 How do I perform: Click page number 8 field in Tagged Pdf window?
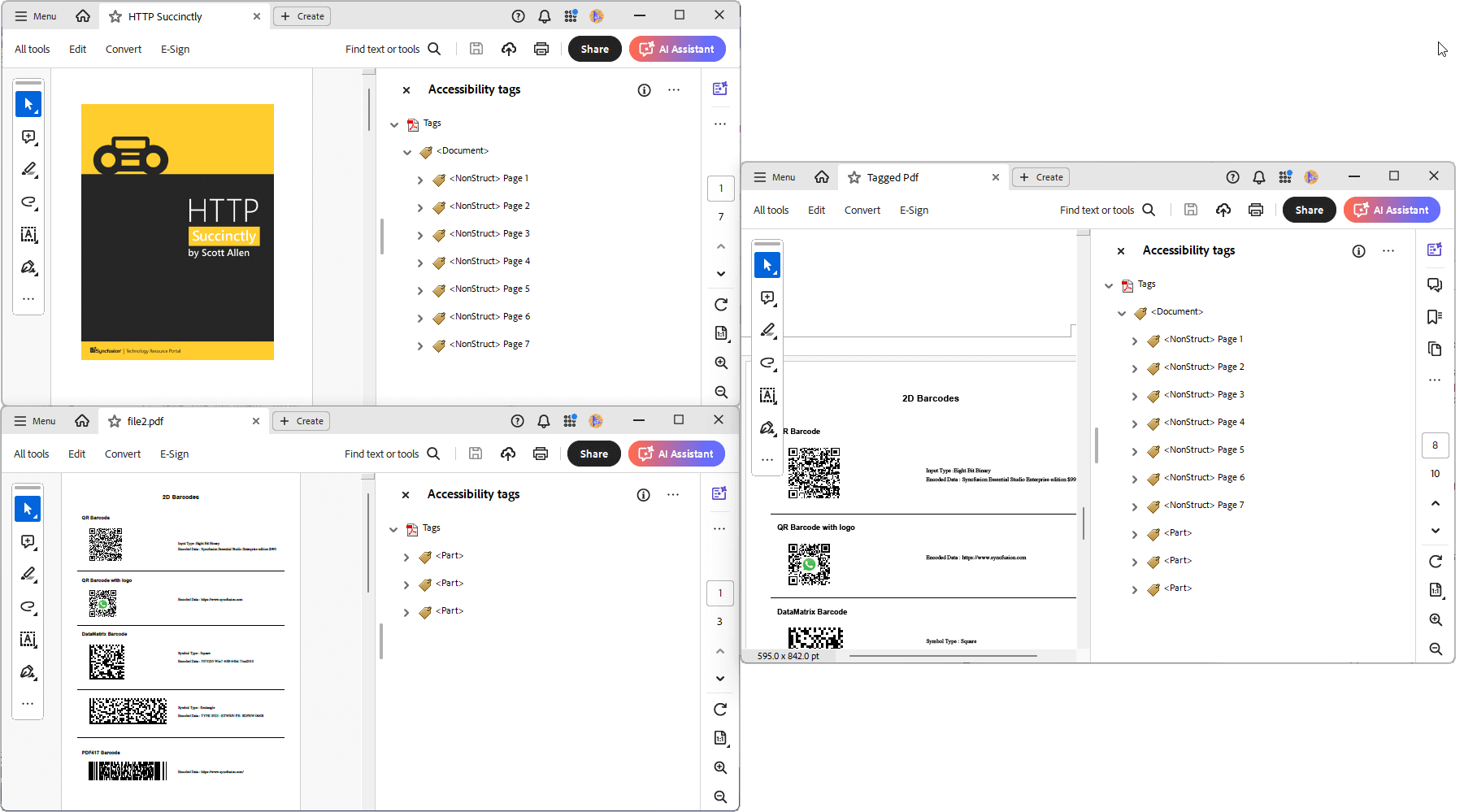1436,445
